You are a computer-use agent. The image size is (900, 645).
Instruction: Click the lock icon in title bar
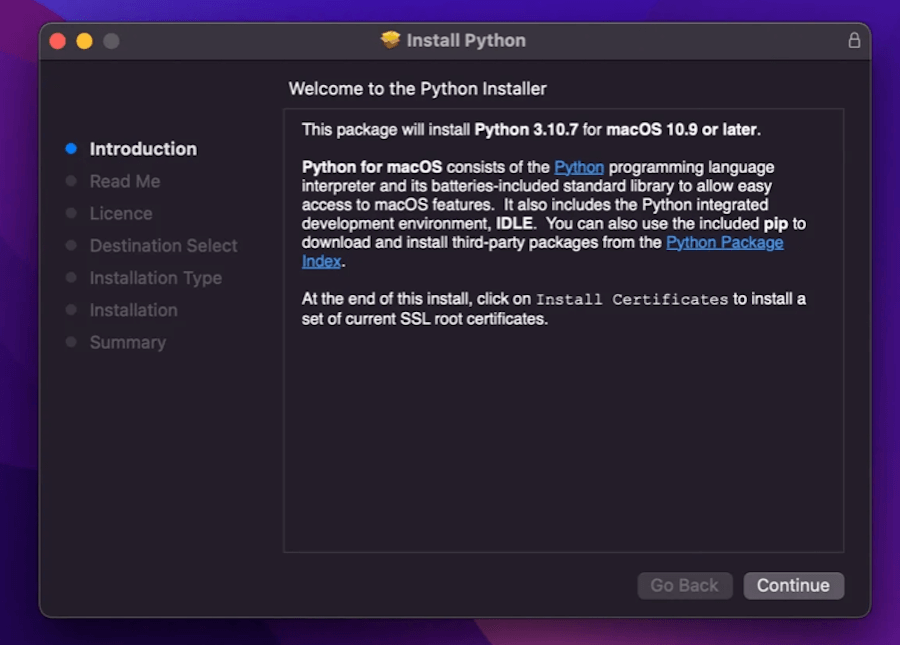coord(854,41)
